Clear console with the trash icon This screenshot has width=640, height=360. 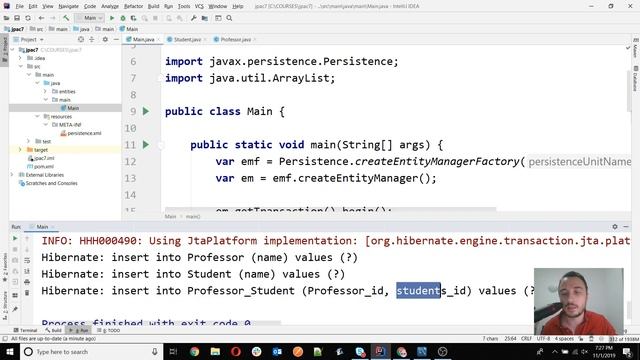[x=27, y=293]
